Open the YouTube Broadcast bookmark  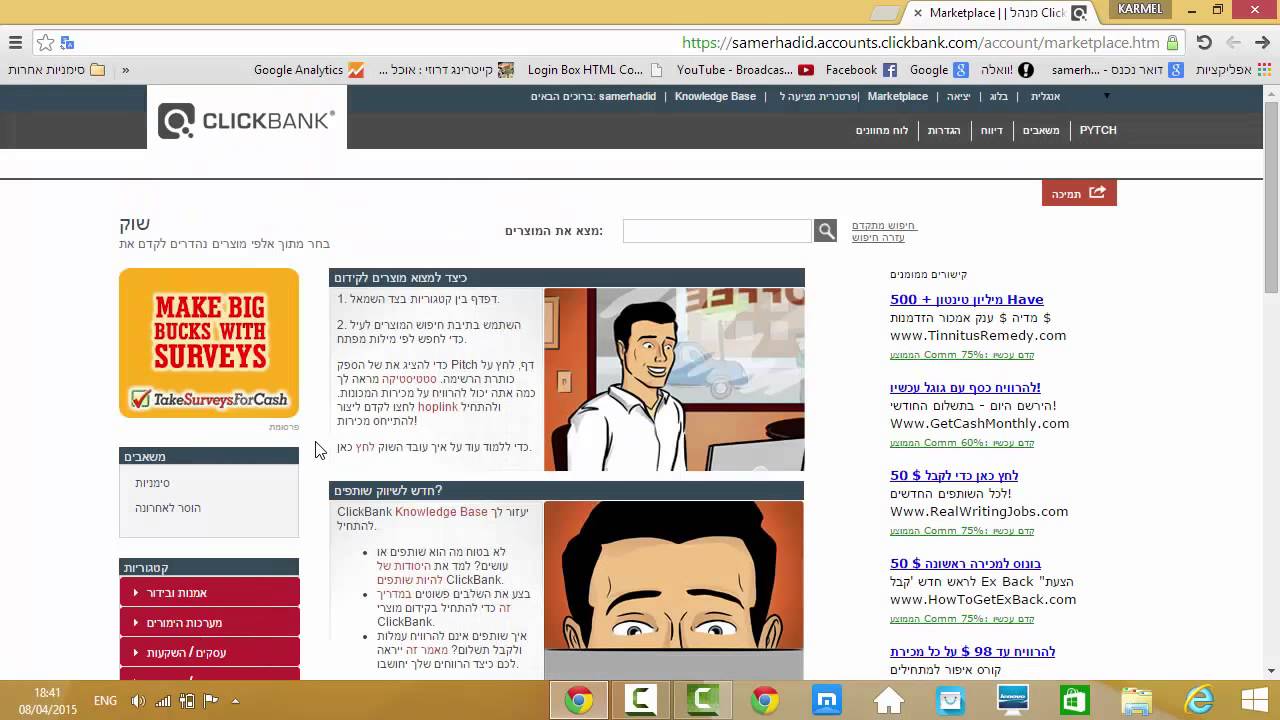(745, 70)
